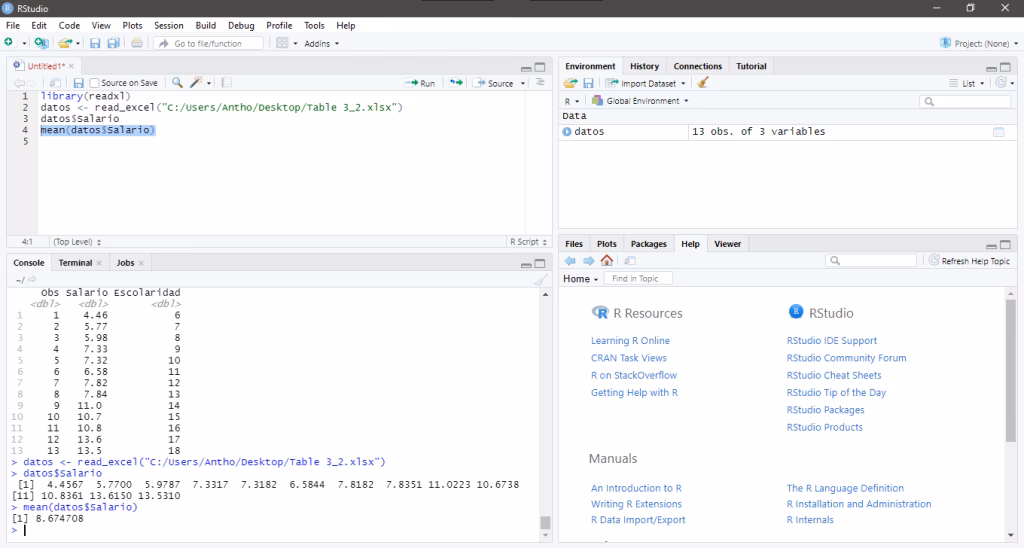Open the CRAN Task Views link
The width and height of the screenshot is (1024, 548).
coord(629,358)
